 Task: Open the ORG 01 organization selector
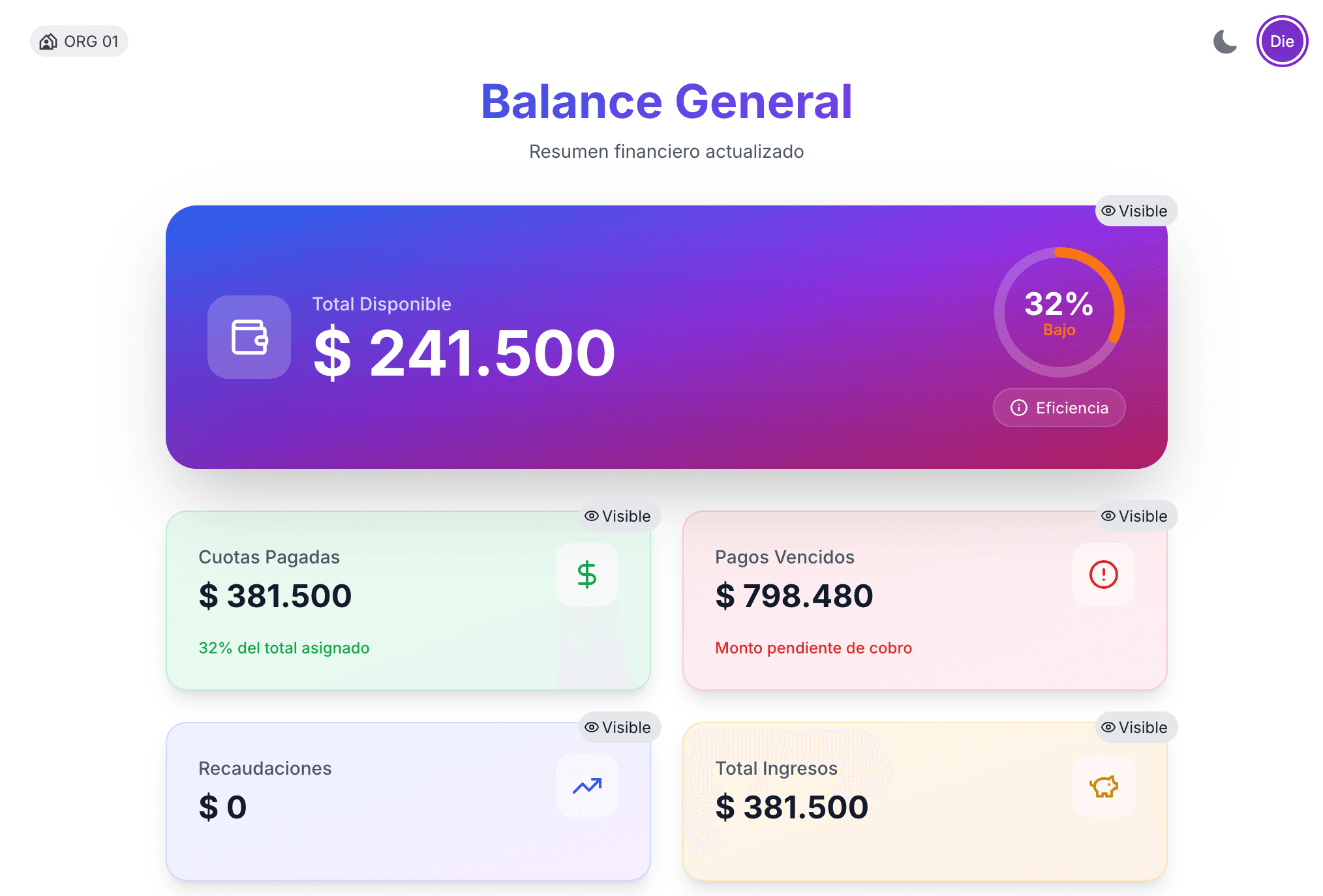pos(79,41)
